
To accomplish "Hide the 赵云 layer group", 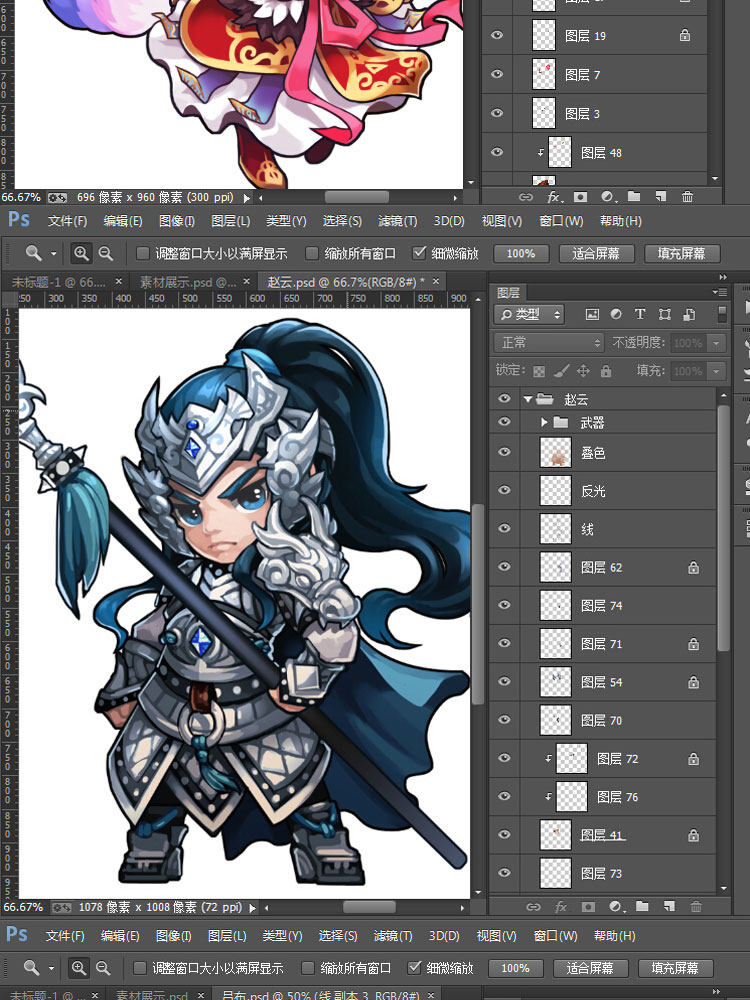I will tap(504, 399).
